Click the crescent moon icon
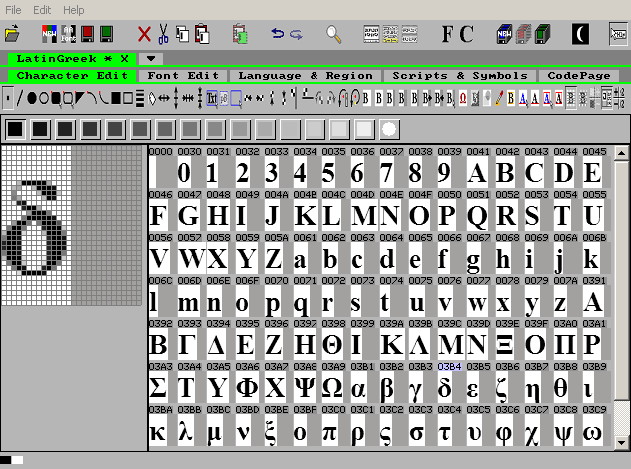Screen dimensions: 631x469 pos(580,34)
